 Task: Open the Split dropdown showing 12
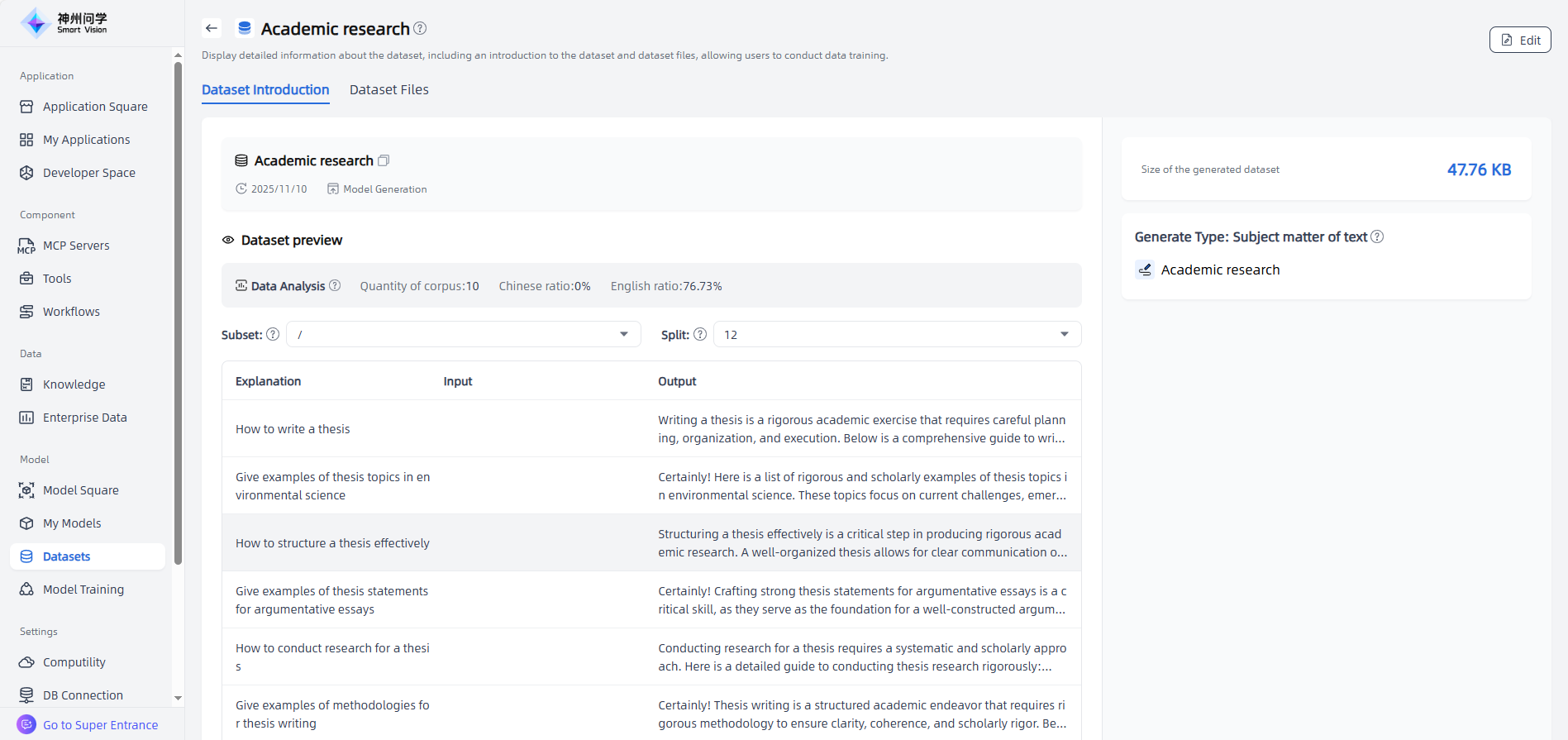pos(897,334)
